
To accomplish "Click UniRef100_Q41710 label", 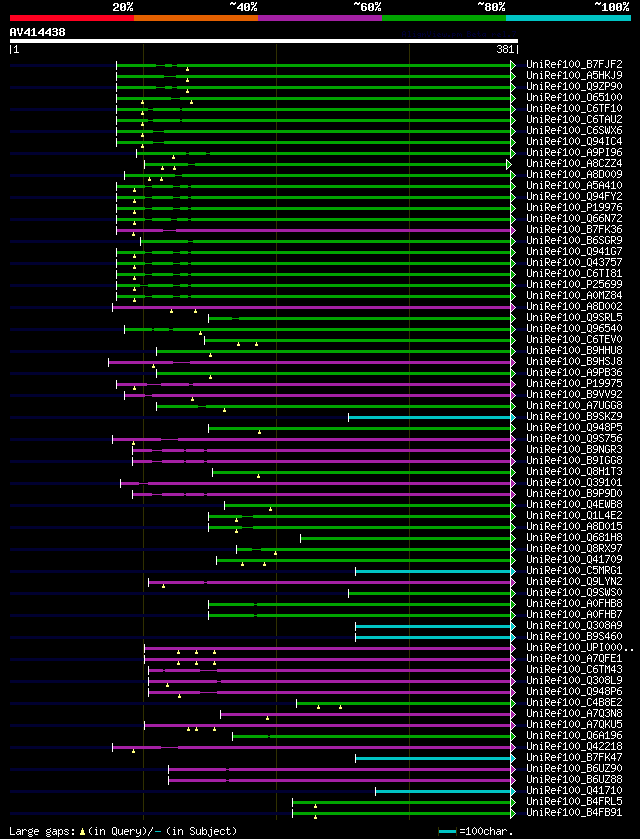I will tap(574, 791).
